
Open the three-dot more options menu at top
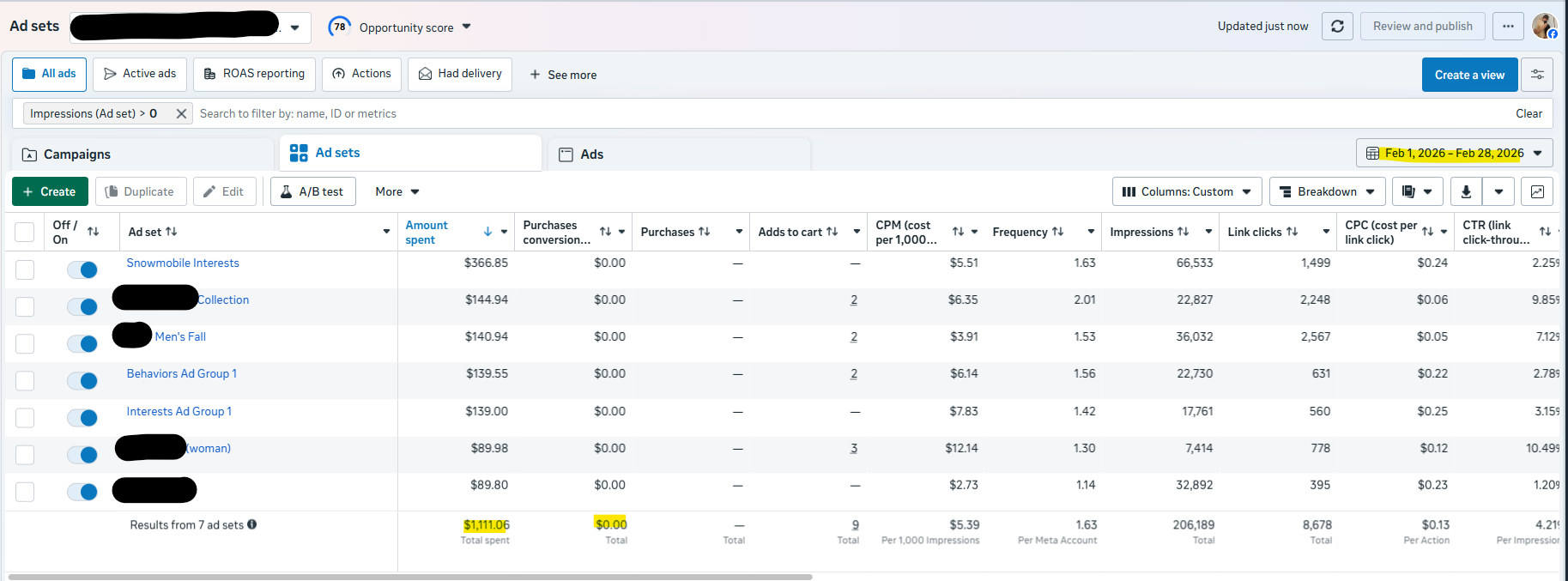point(1508,26)
